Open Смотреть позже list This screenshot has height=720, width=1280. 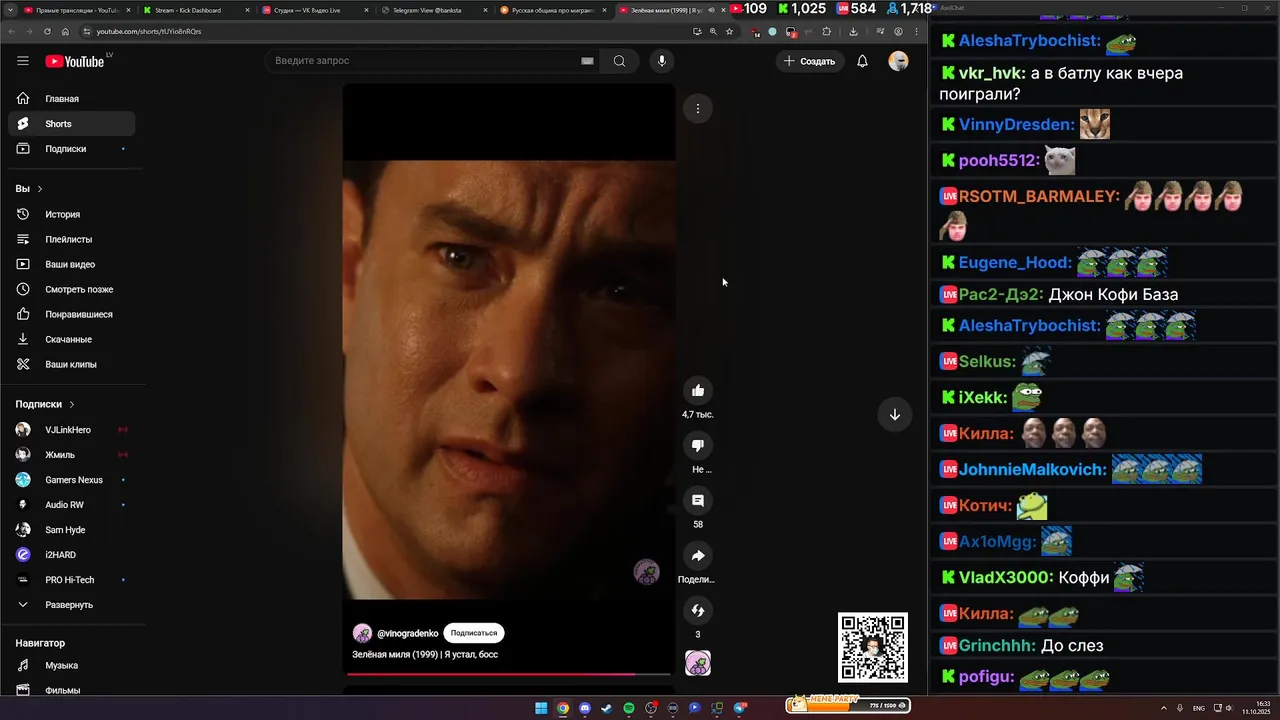(x=71, y=289)
